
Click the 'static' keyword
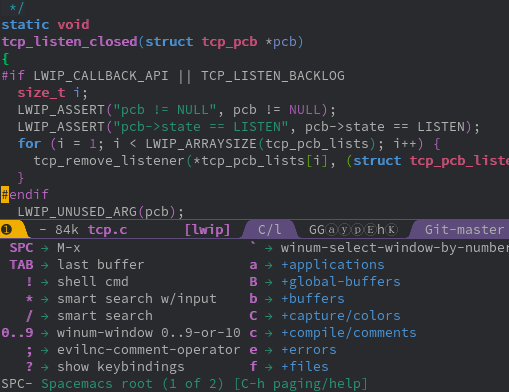25,25
